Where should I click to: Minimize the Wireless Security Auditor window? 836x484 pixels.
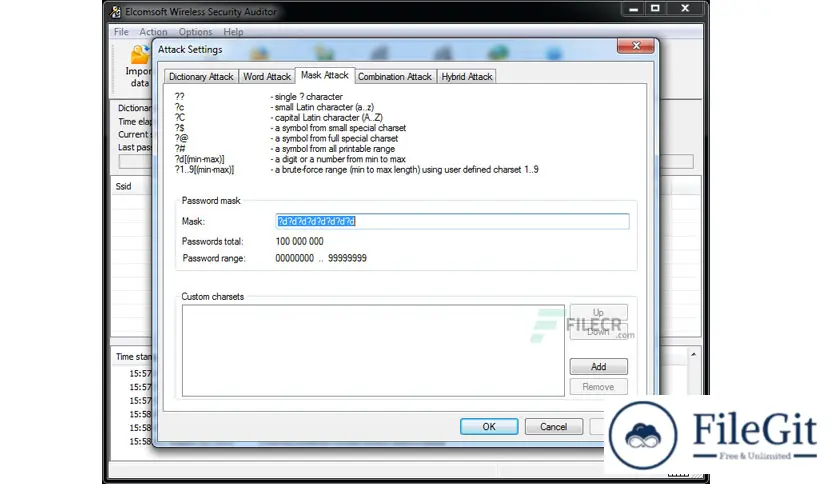(x=633, y=9)
